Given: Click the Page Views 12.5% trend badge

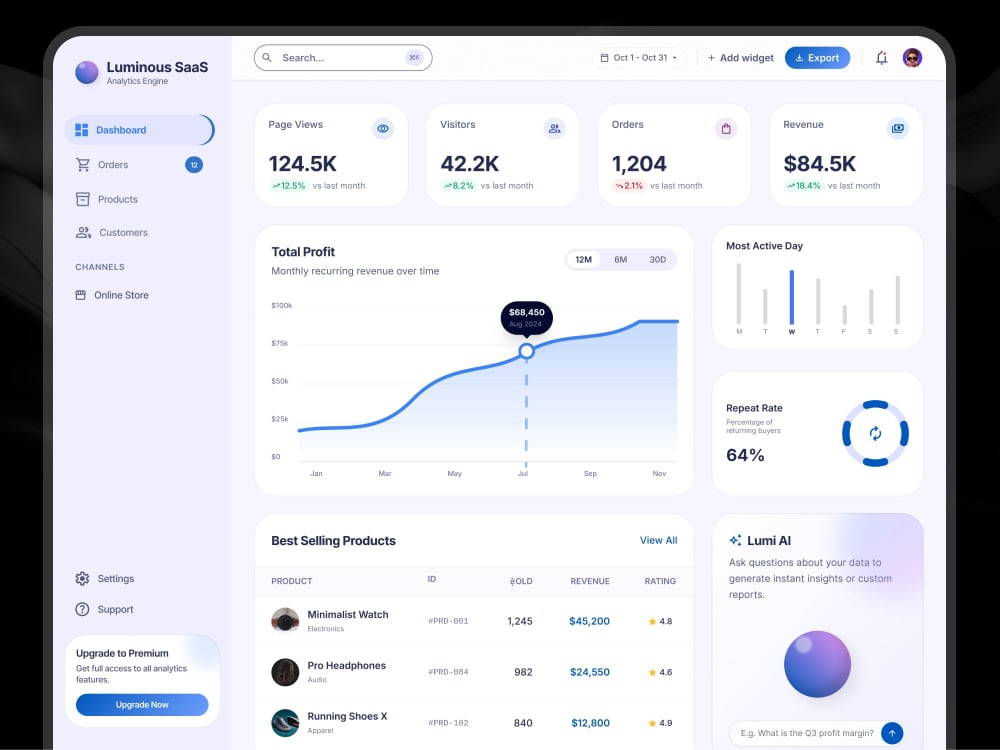Looking at the screenshot, I should [x=289, y=186].
